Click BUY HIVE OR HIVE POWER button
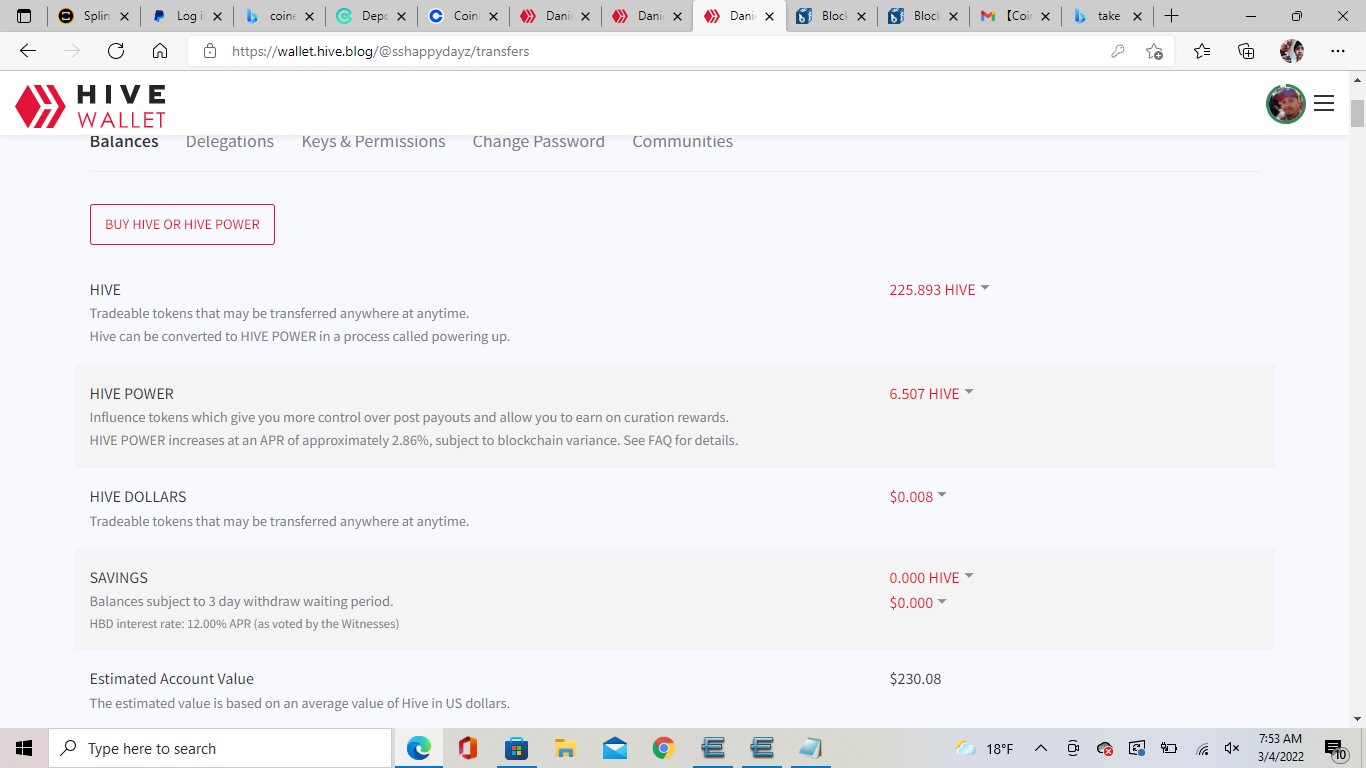1366x768 pixels. pos(182,225)
